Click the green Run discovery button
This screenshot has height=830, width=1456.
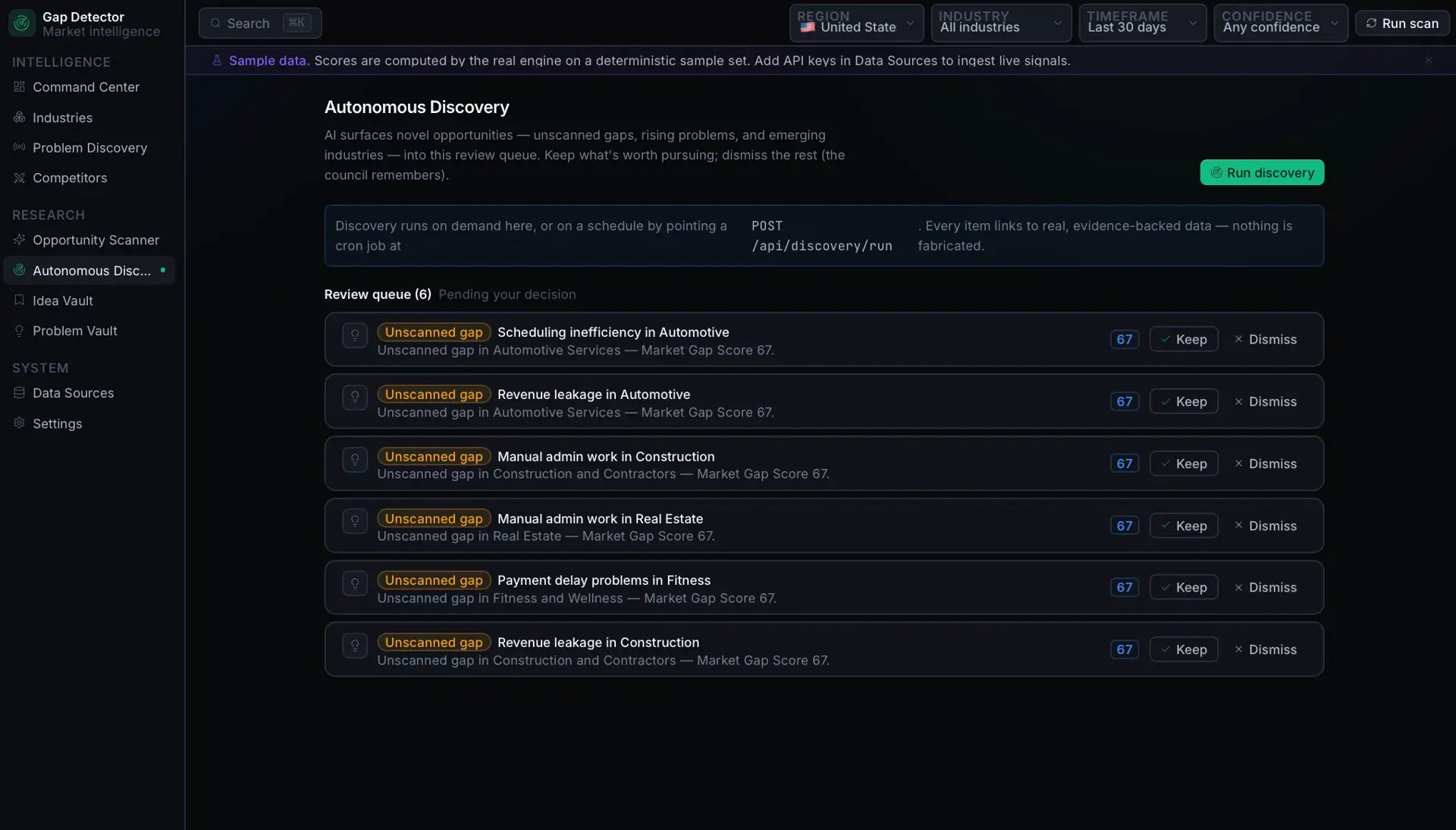tap(1262, 172)
